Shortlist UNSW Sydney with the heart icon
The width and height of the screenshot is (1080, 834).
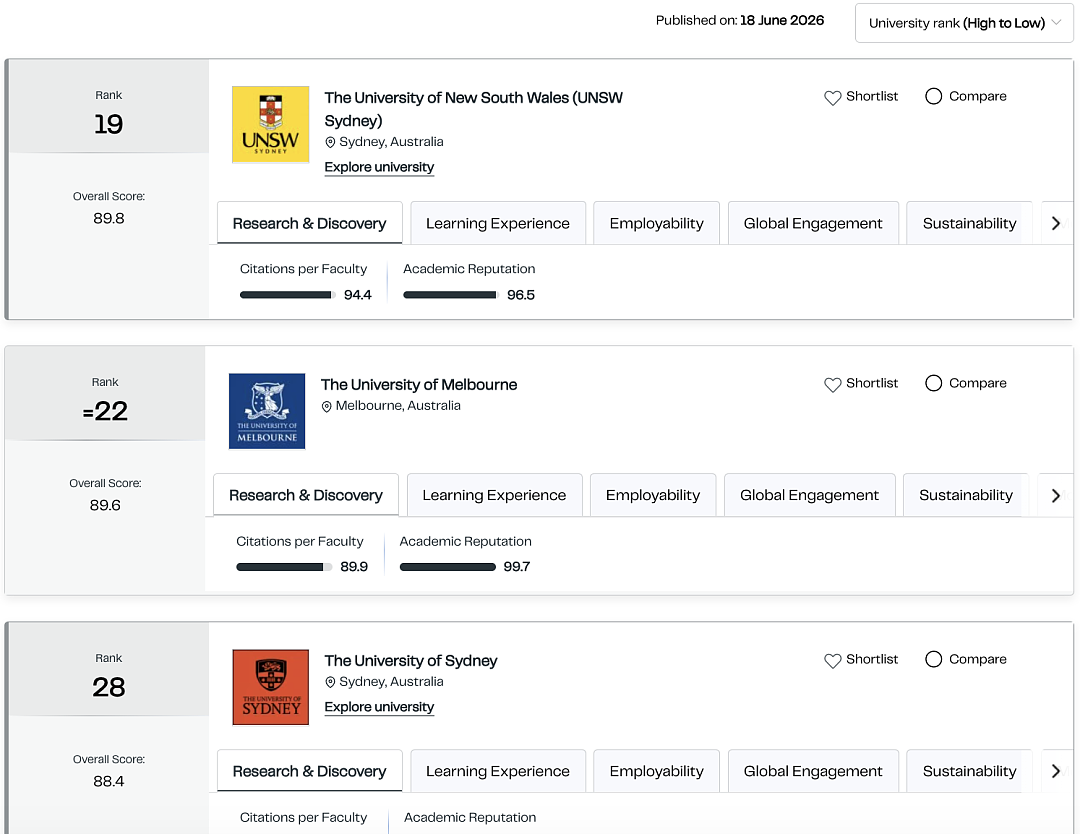833,97
